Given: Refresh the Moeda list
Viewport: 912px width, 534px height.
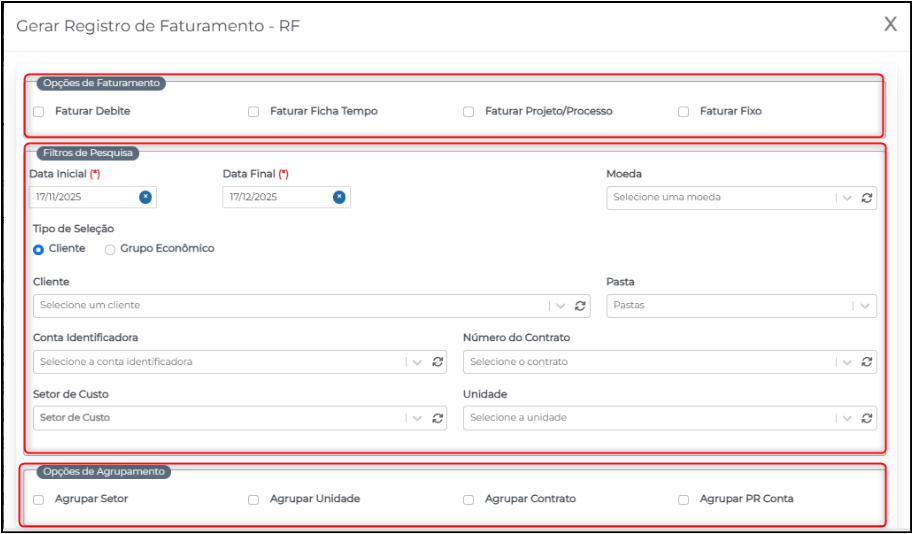Looking at the screenshot, I should (867, 198).
